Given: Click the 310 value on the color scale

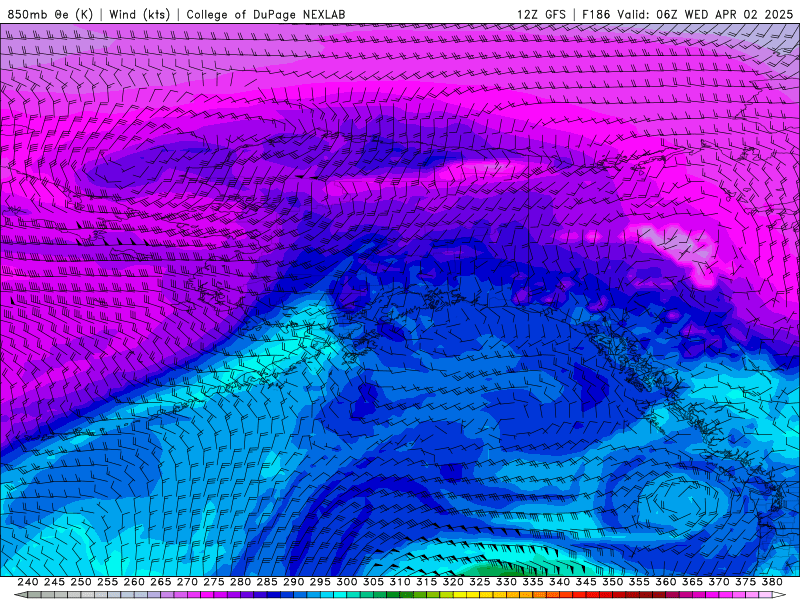Looking at the screenshot, I should pyautogui.click(x=400, y=582).
